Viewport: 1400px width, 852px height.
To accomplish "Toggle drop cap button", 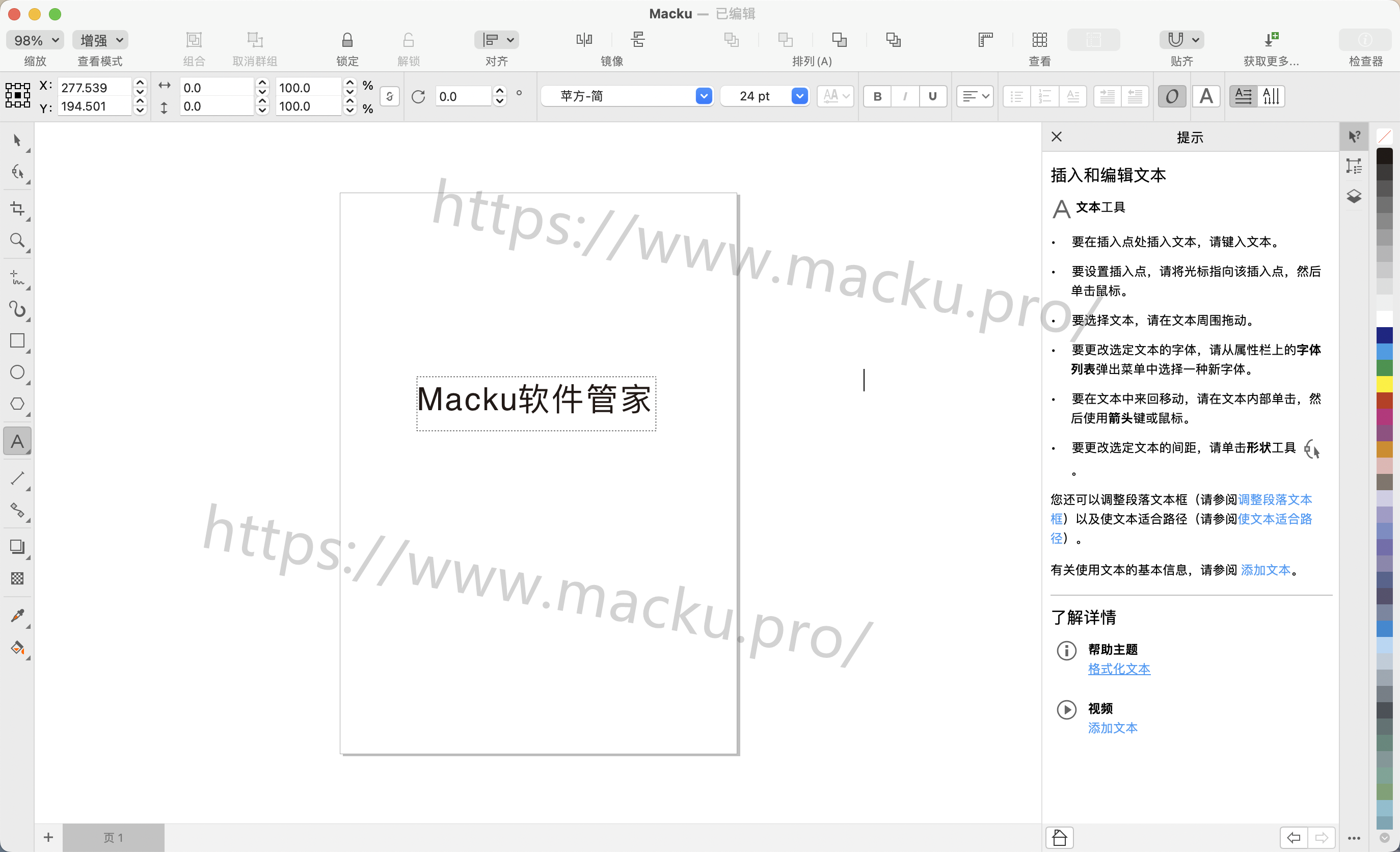I will coord(1072,96).
